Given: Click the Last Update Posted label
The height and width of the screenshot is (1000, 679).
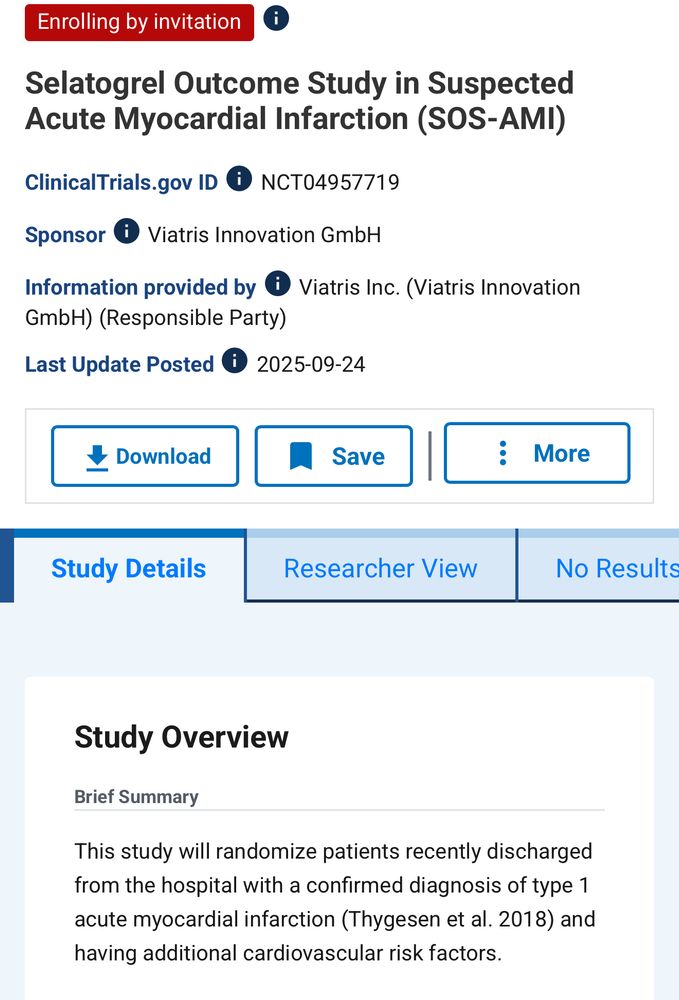Looking at the screenshot, I should 119,364.
